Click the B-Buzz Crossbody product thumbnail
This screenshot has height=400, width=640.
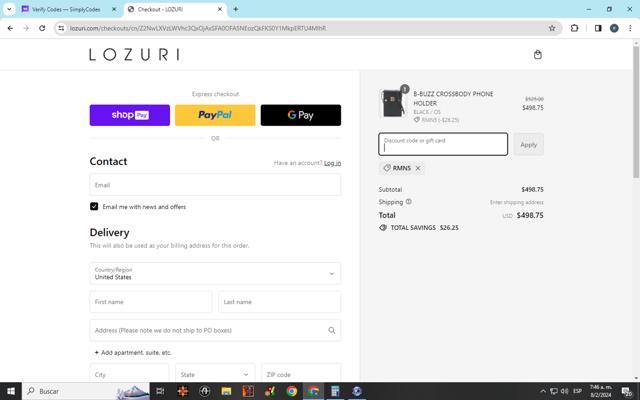tap(393, 104)
